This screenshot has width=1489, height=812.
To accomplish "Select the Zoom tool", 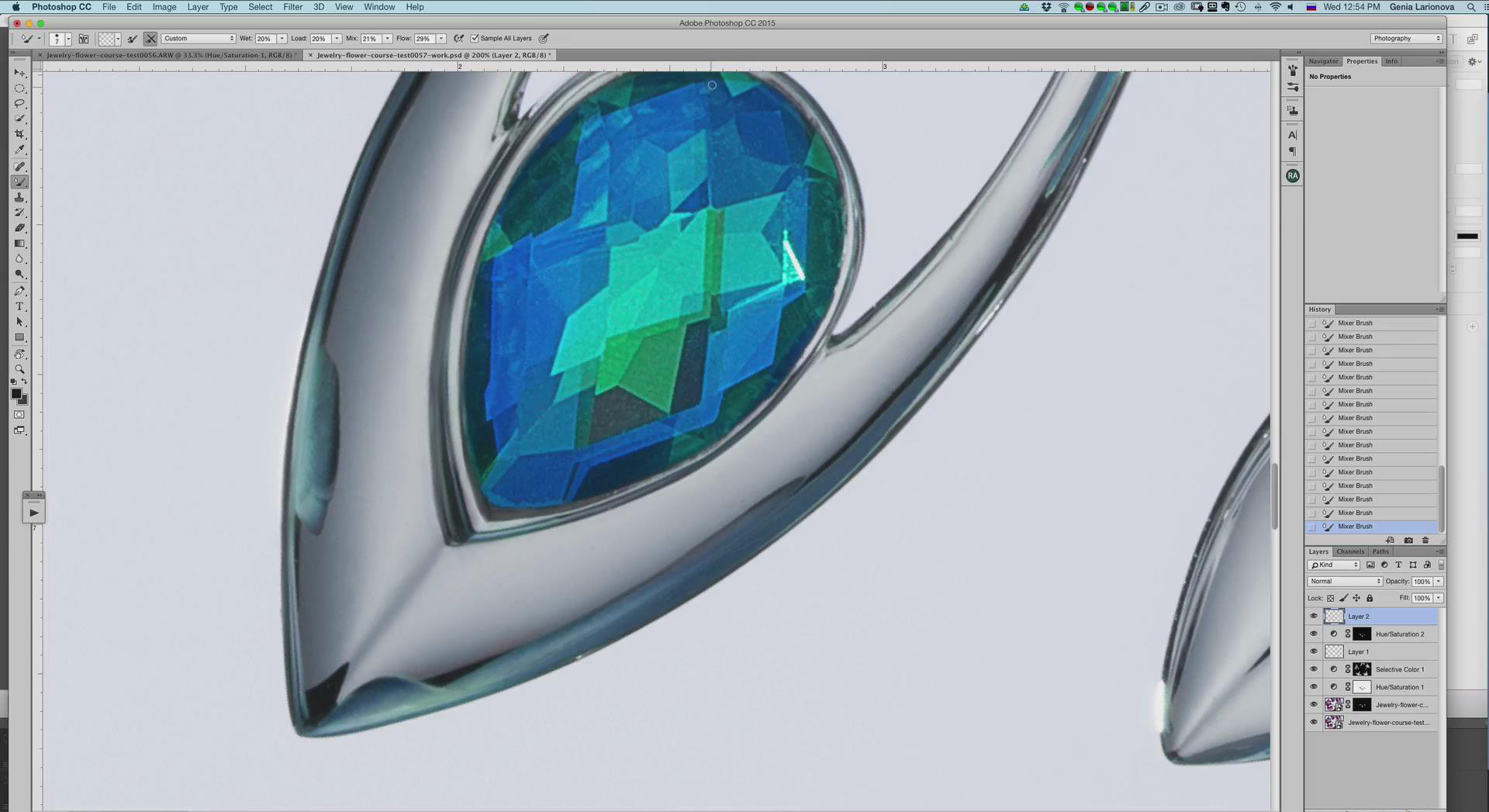I will pos(19,369).
